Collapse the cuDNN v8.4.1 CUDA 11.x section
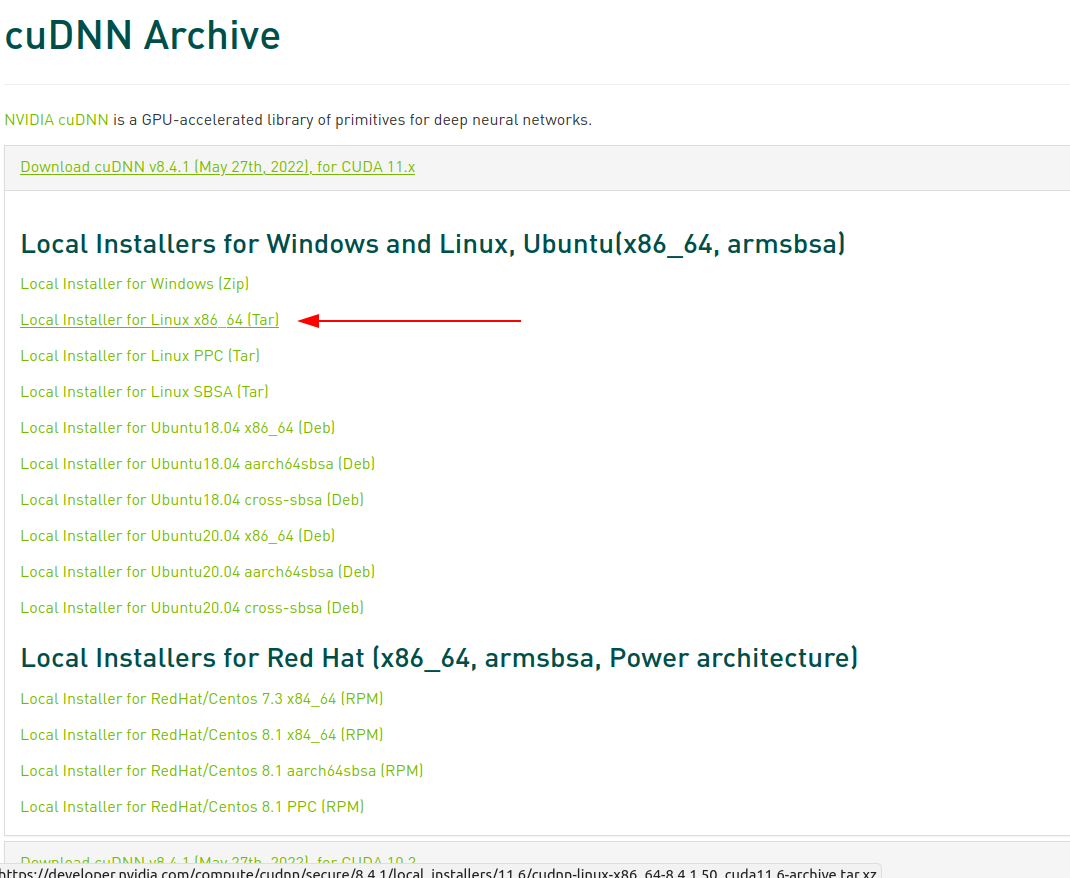1070x878 pixels. click(217, 167)
